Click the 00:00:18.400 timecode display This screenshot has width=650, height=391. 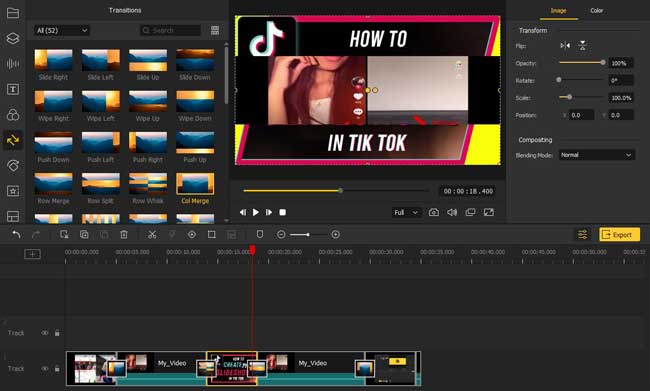click(468, 191)
